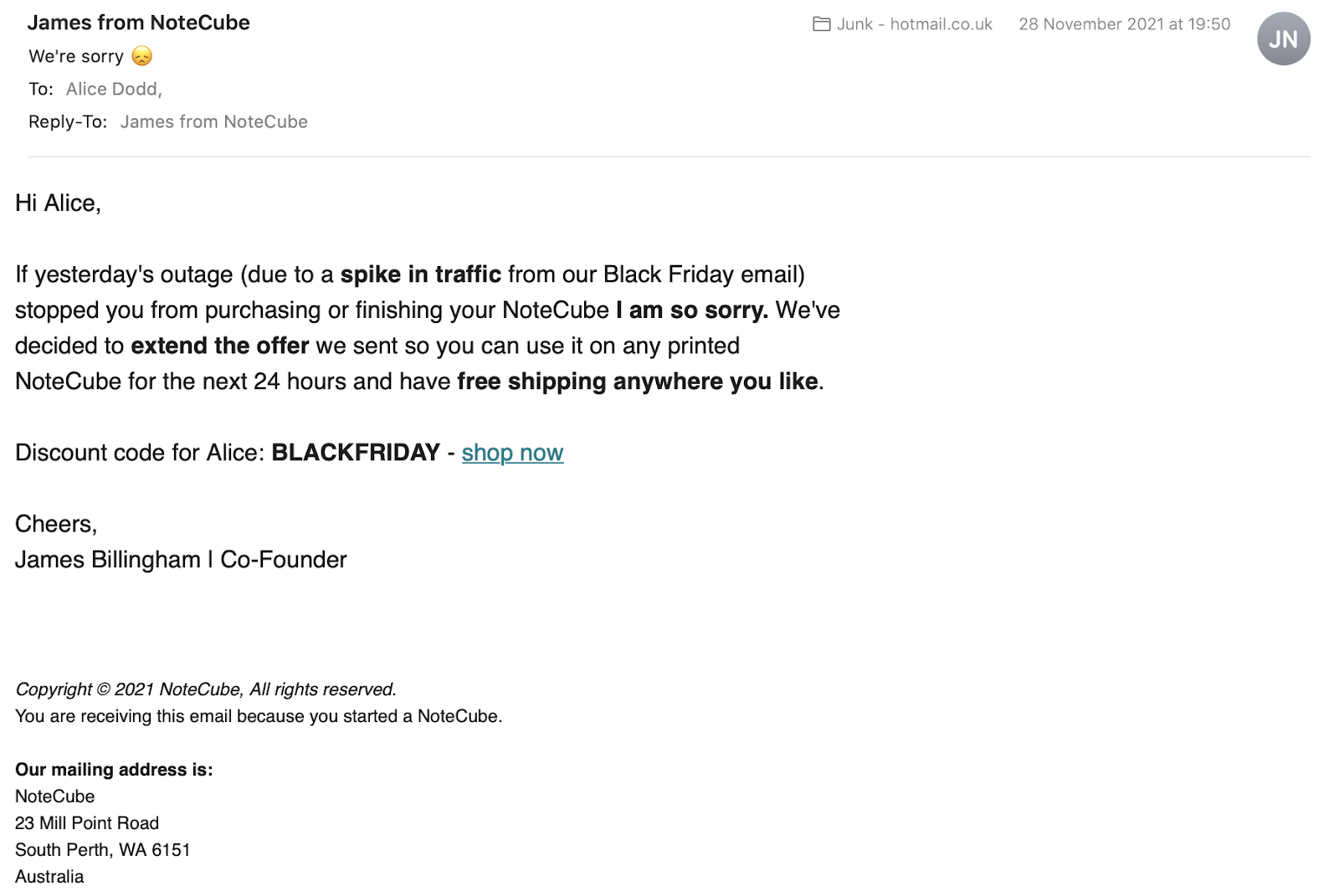Click the Junk - hotmail.co.uk mailbox label
Screen dimensions: 1339x896
coord(914,24)
